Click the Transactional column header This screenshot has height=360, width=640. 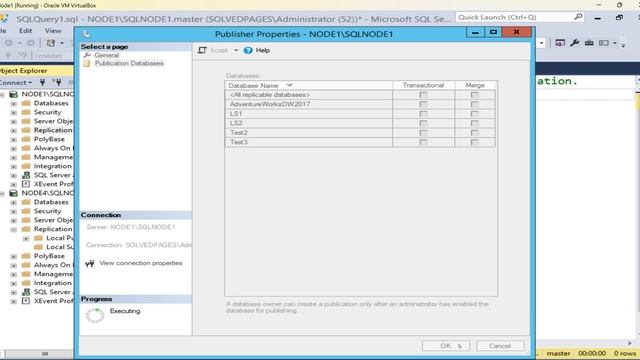(423, 85)
